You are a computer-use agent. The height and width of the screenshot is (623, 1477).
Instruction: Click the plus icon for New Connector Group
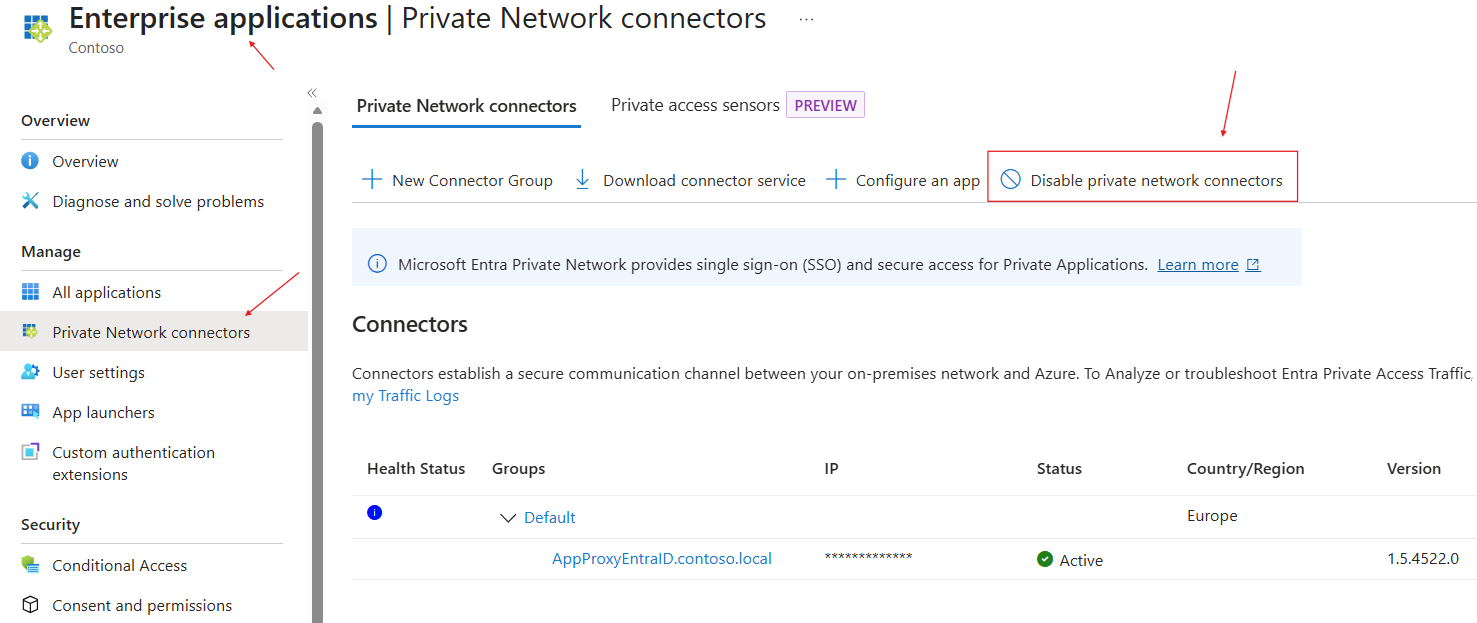(x=372, y=180)
